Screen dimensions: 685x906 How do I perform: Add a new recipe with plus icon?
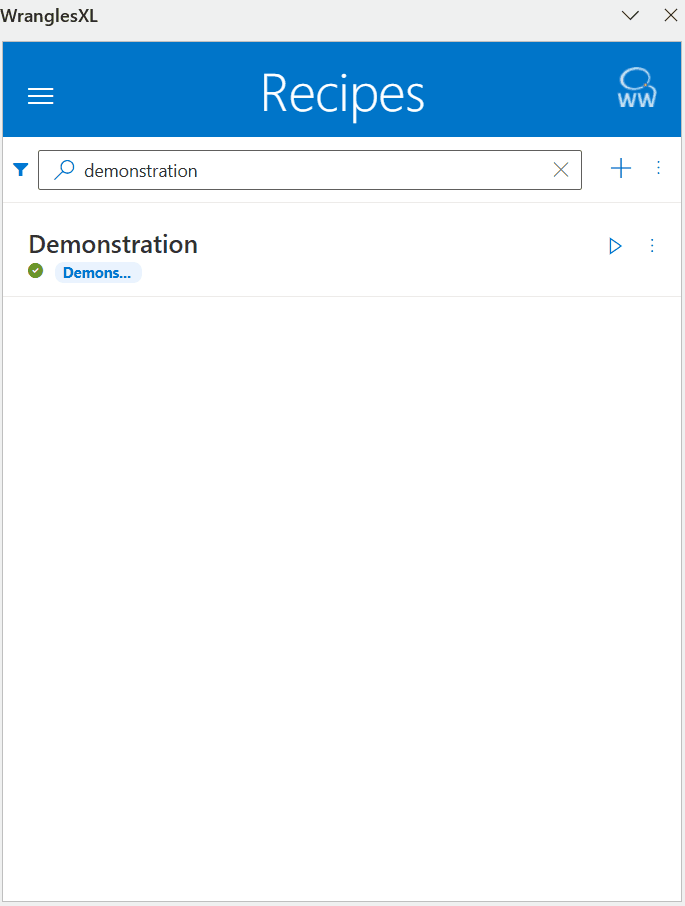pos(621,168)
